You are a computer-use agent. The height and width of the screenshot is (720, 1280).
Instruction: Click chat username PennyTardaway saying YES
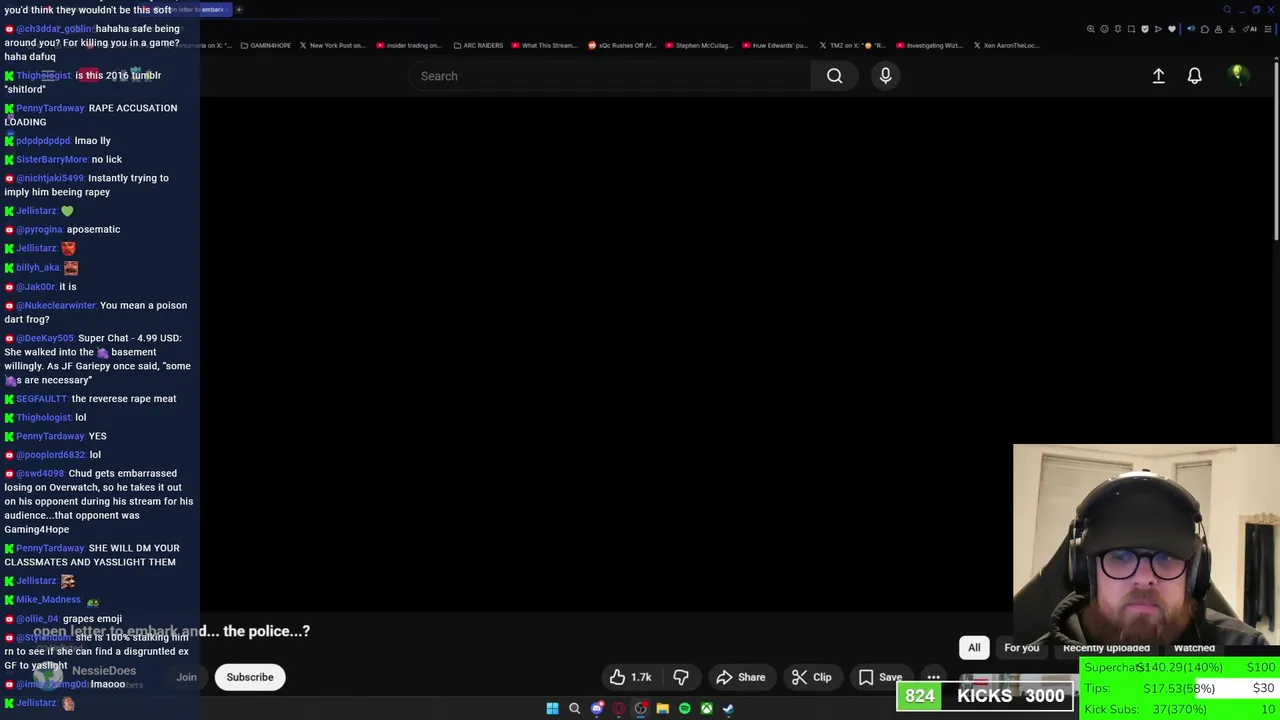tap(50, 436)
